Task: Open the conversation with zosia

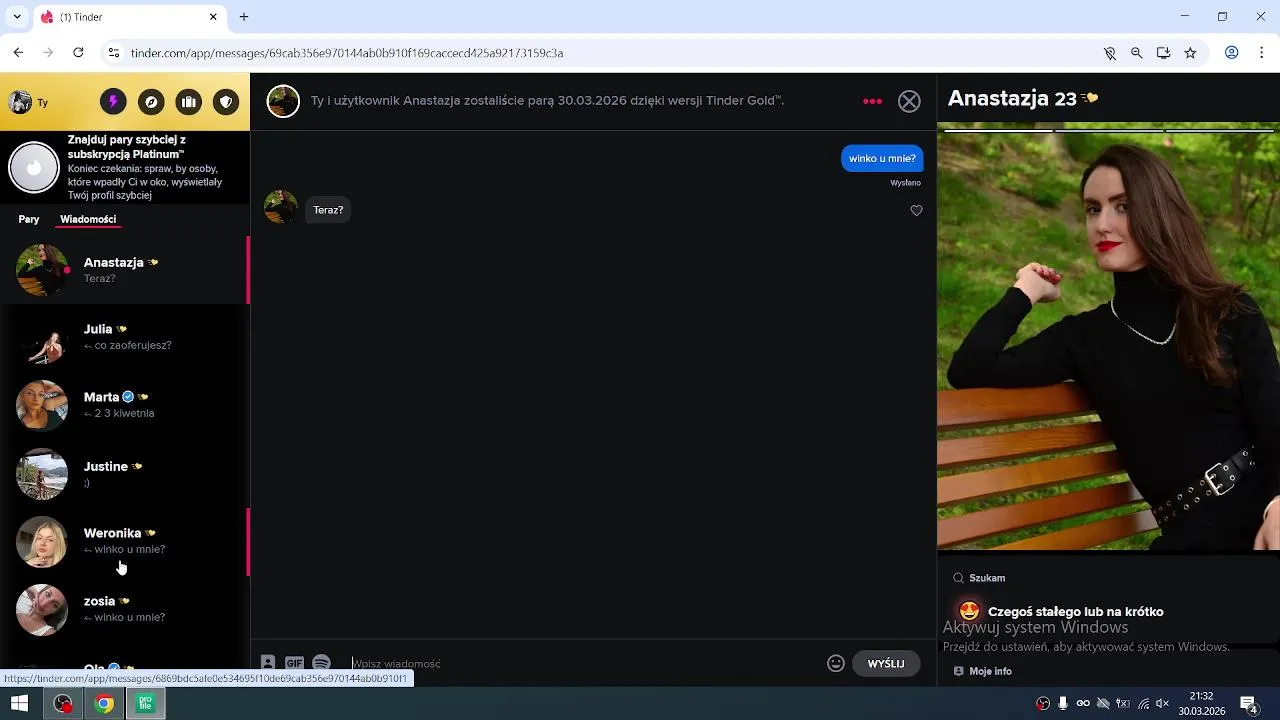Action: pyautogui.click(x=124, y=609)
